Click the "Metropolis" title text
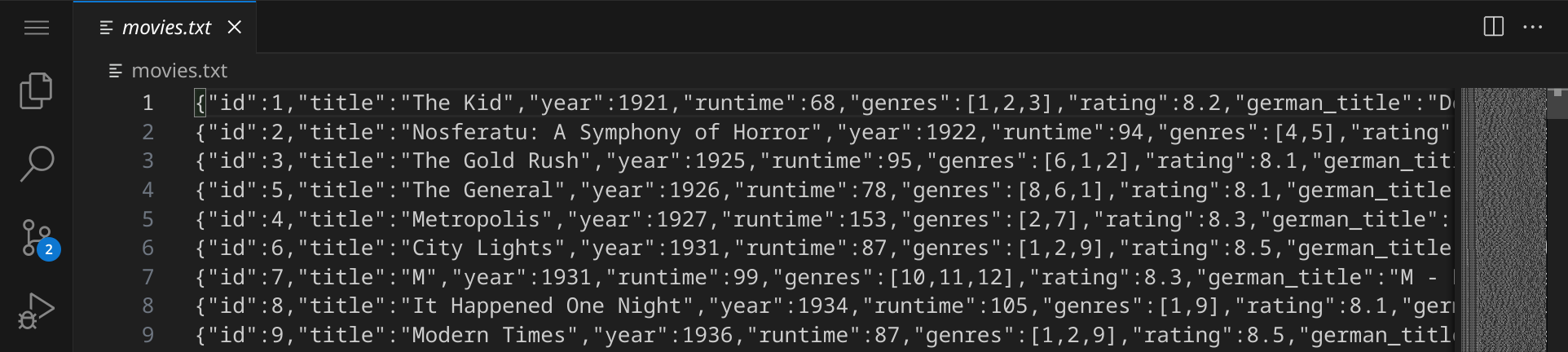This screenshot has width=1568, height=352. (476, 219)
